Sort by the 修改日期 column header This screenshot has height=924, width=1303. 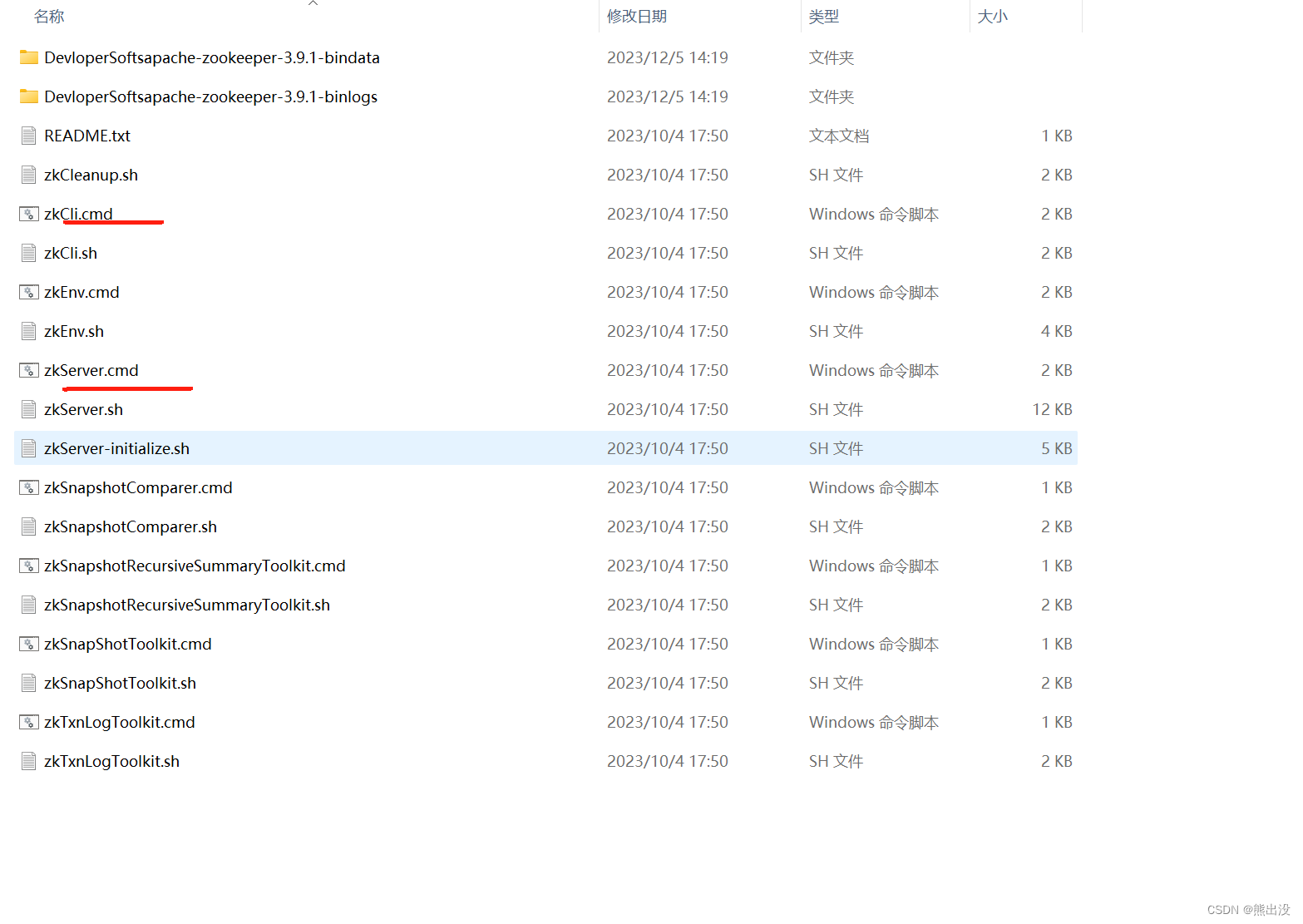pos(637,17)
